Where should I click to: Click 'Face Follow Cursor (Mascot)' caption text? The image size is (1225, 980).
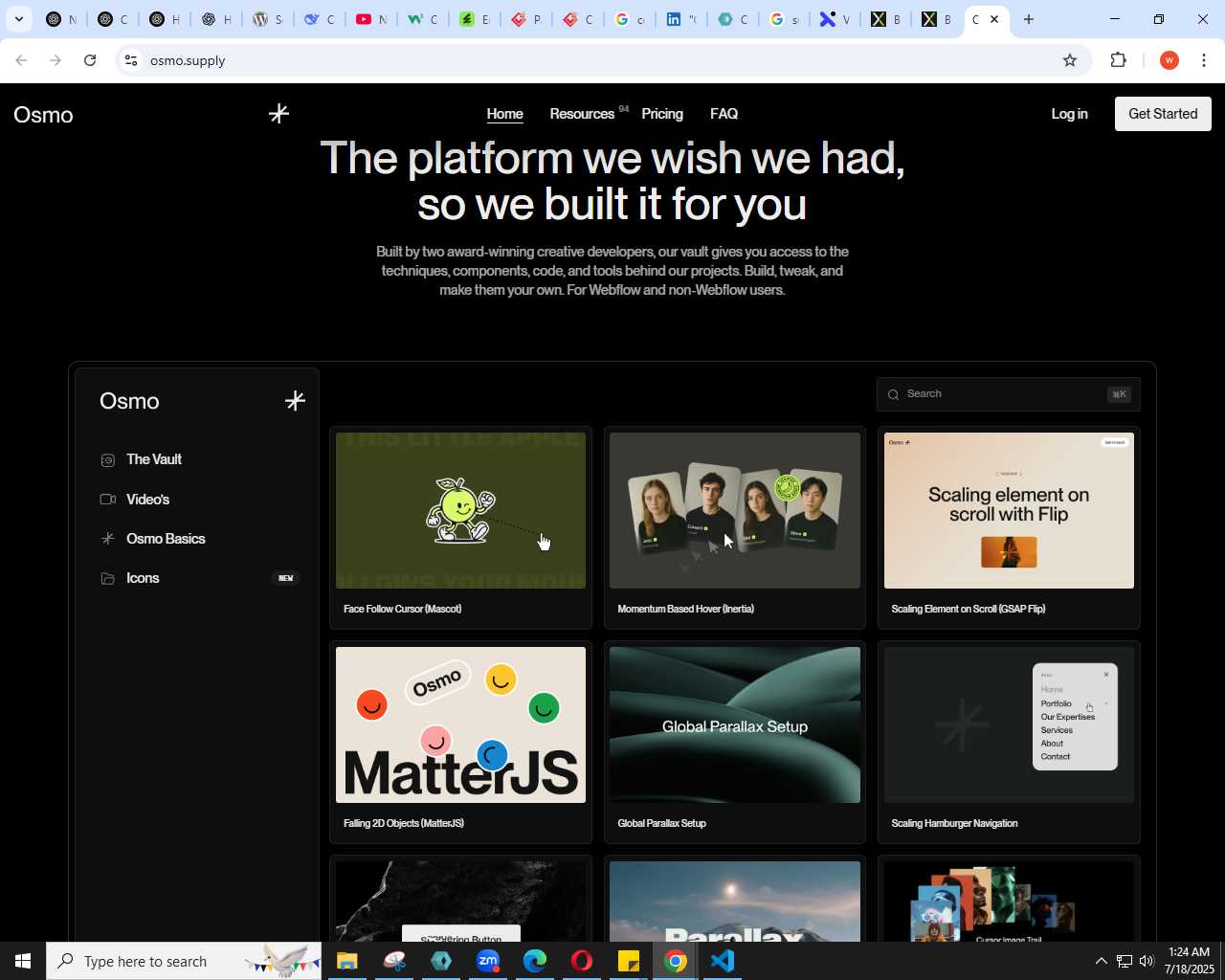(402, 609)
